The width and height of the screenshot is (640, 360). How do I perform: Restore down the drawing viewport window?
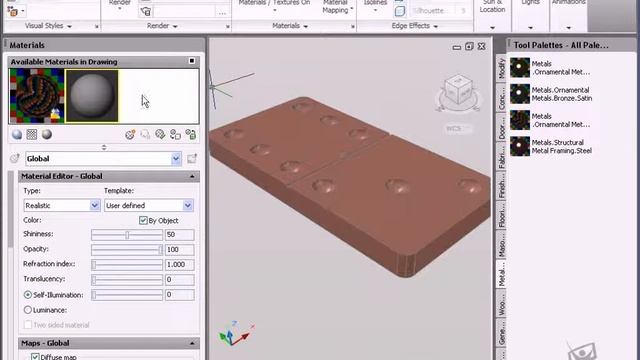tap(469, 46)
